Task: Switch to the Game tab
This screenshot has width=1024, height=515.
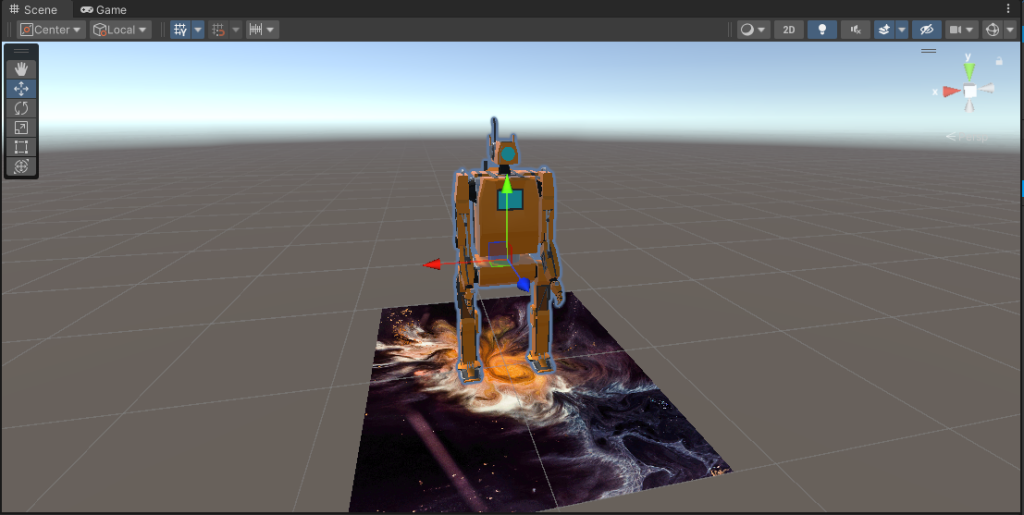Action: [103, 9]
